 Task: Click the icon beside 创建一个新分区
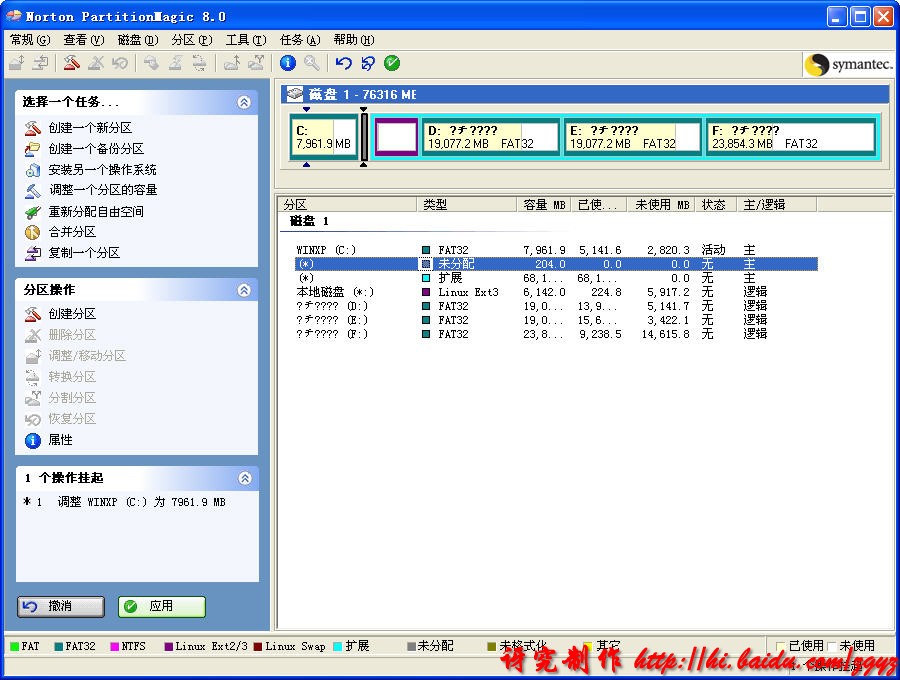tap(33, 128)
